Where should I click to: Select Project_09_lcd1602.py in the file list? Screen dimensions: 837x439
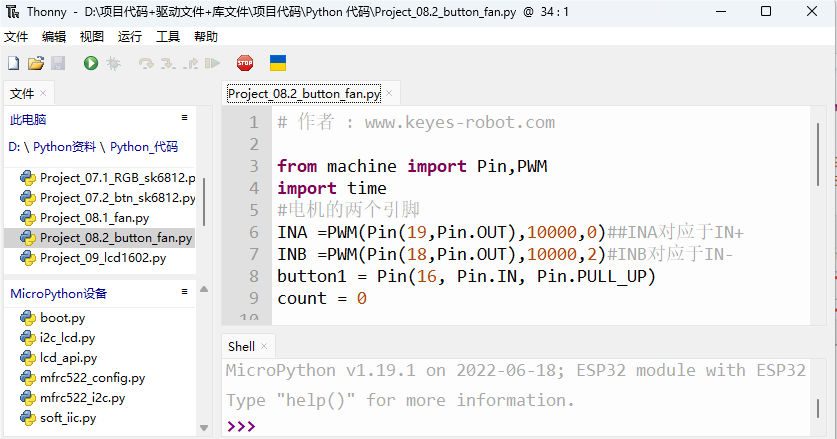point(100,258)
